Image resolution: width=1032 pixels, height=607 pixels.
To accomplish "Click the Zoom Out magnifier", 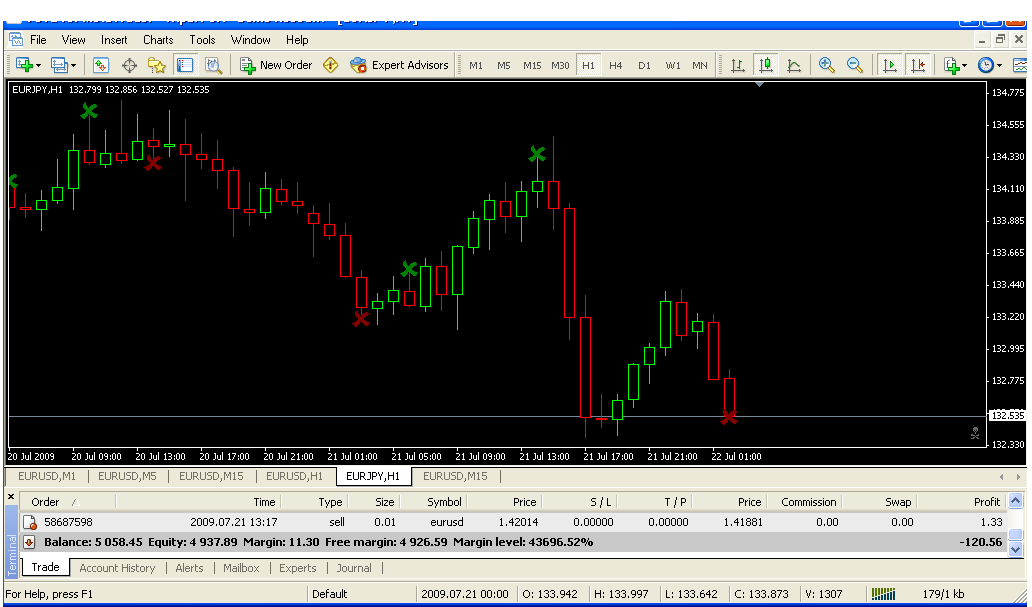I will pos(855,65).
